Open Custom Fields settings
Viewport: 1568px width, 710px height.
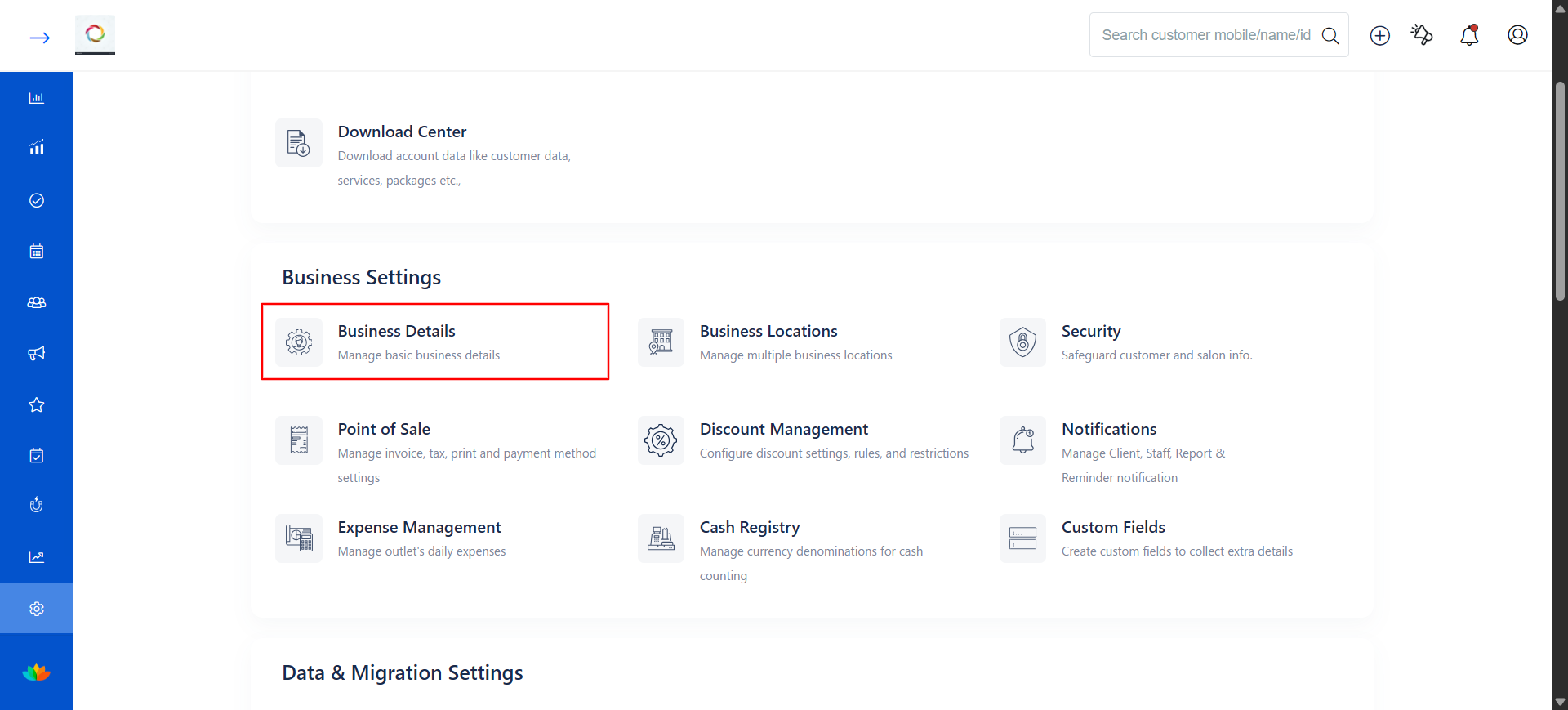click(1113, 527)
